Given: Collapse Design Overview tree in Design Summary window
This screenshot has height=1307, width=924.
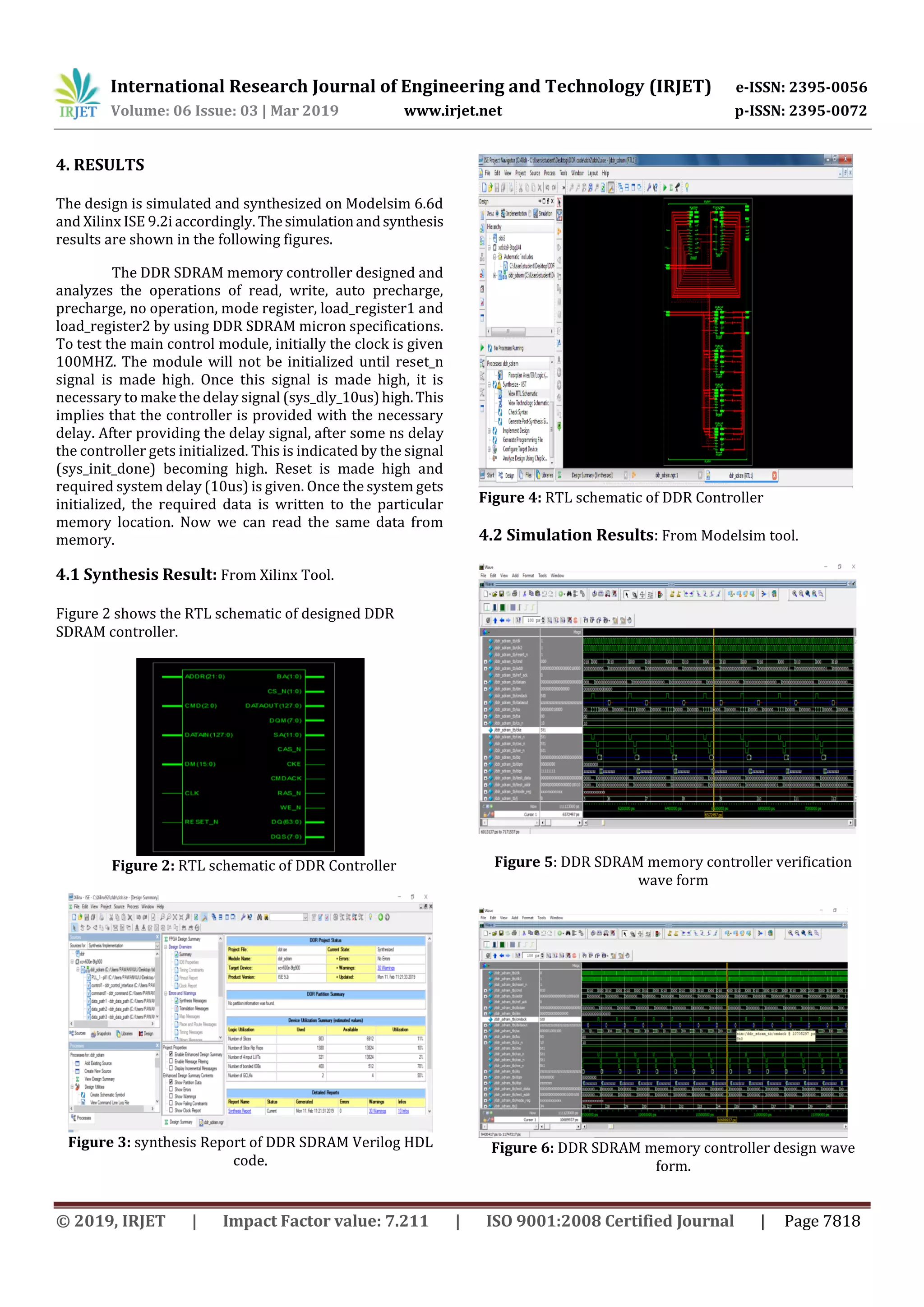Looking at the screenshot, I should pyautogui.click(x=166, y=947).
